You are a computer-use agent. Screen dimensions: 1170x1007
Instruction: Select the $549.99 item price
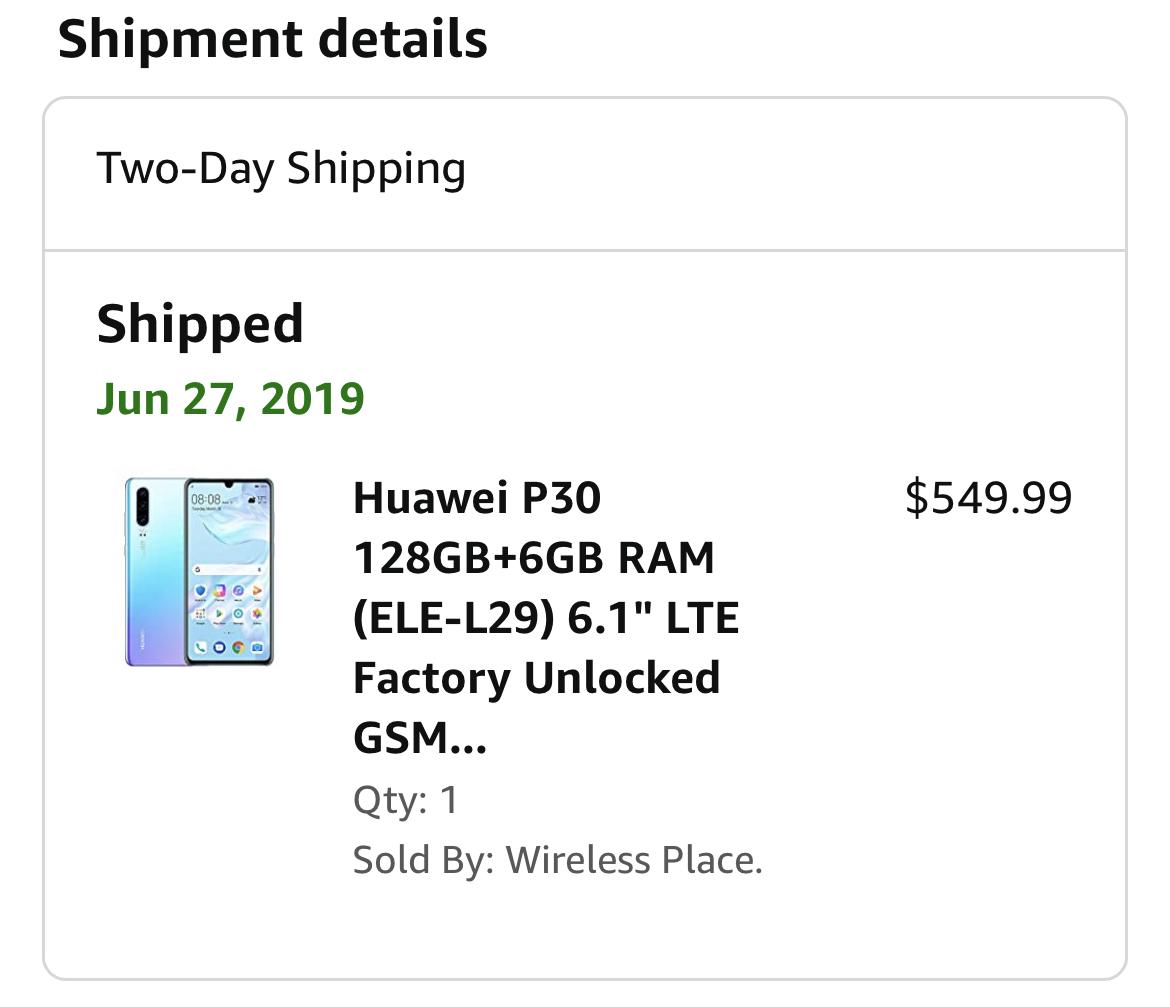[x=989, y=498]
